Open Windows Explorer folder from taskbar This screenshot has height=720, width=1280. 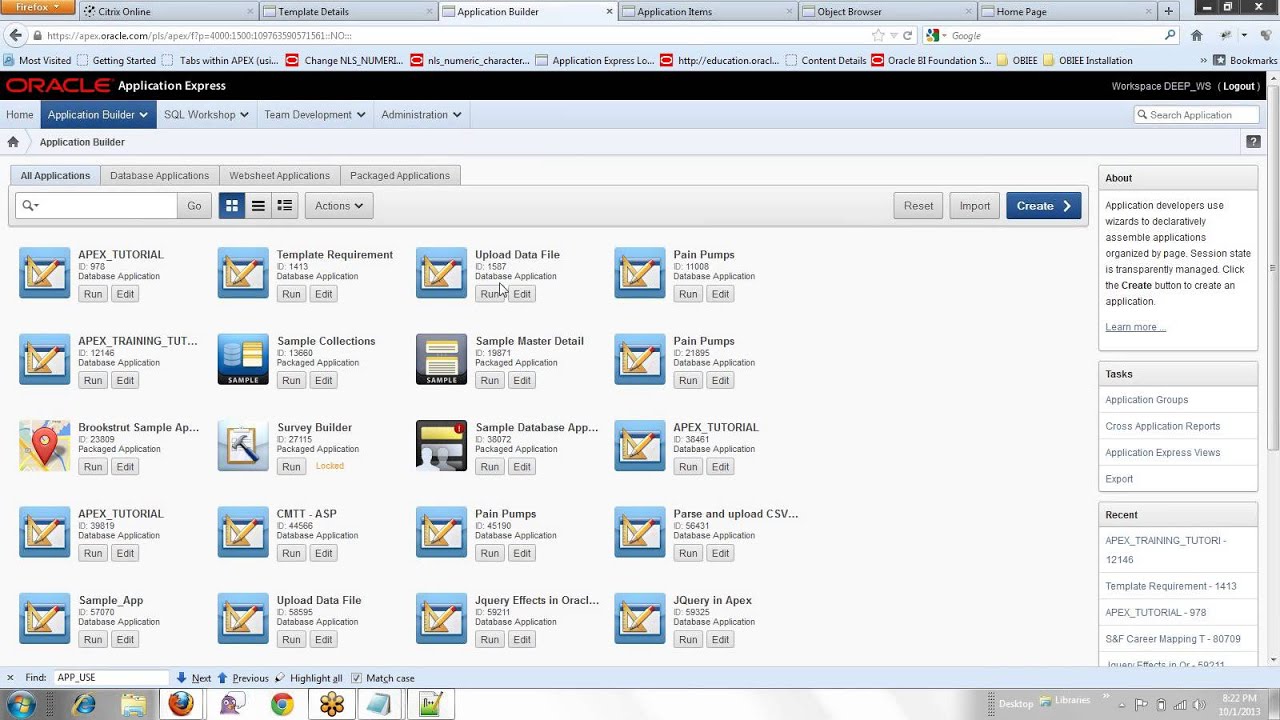pos(133,704)
